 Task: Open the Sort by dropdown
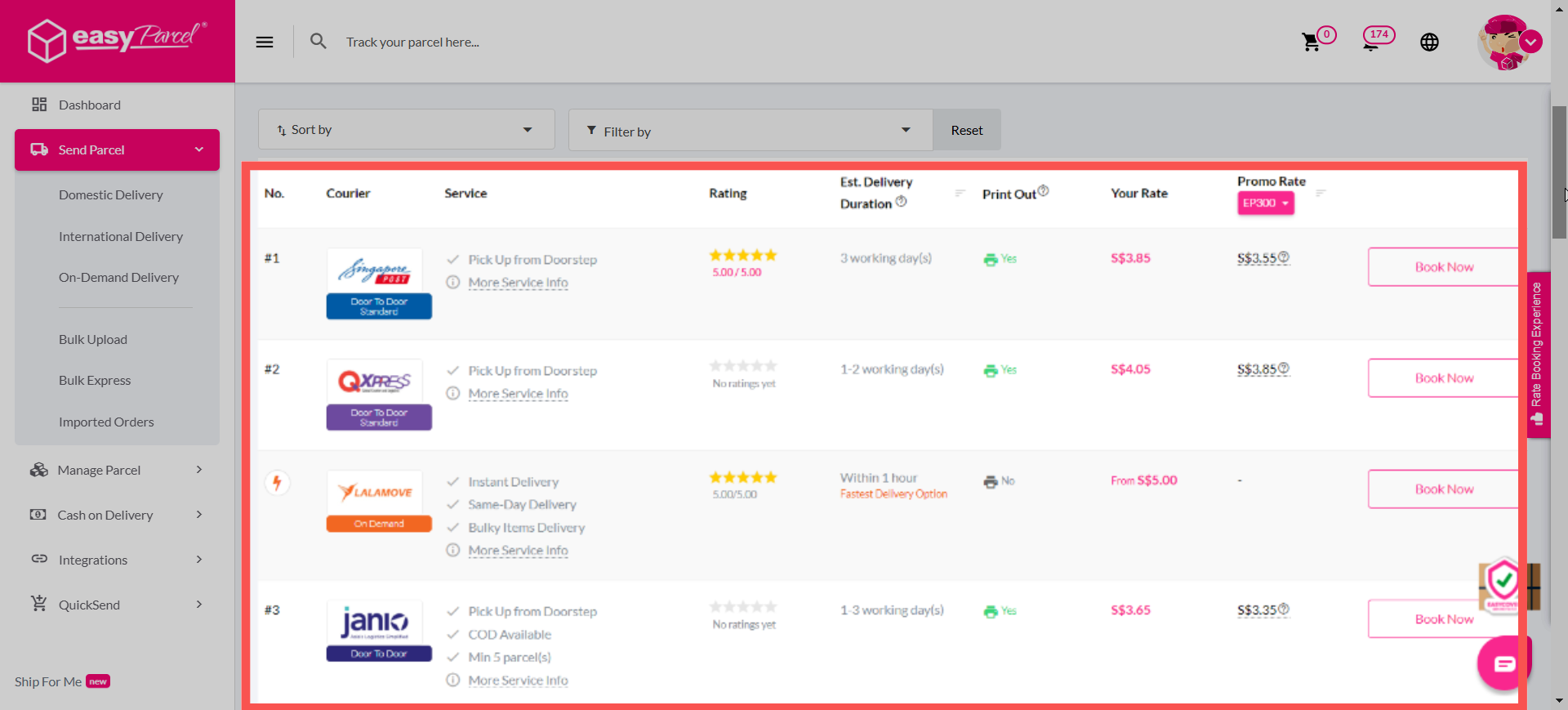click(407, 129)
